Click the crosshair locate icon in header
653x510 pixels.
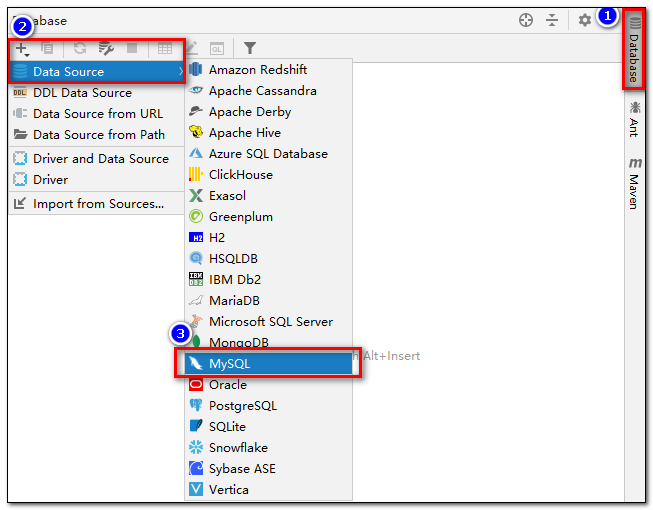coord(526,20)
